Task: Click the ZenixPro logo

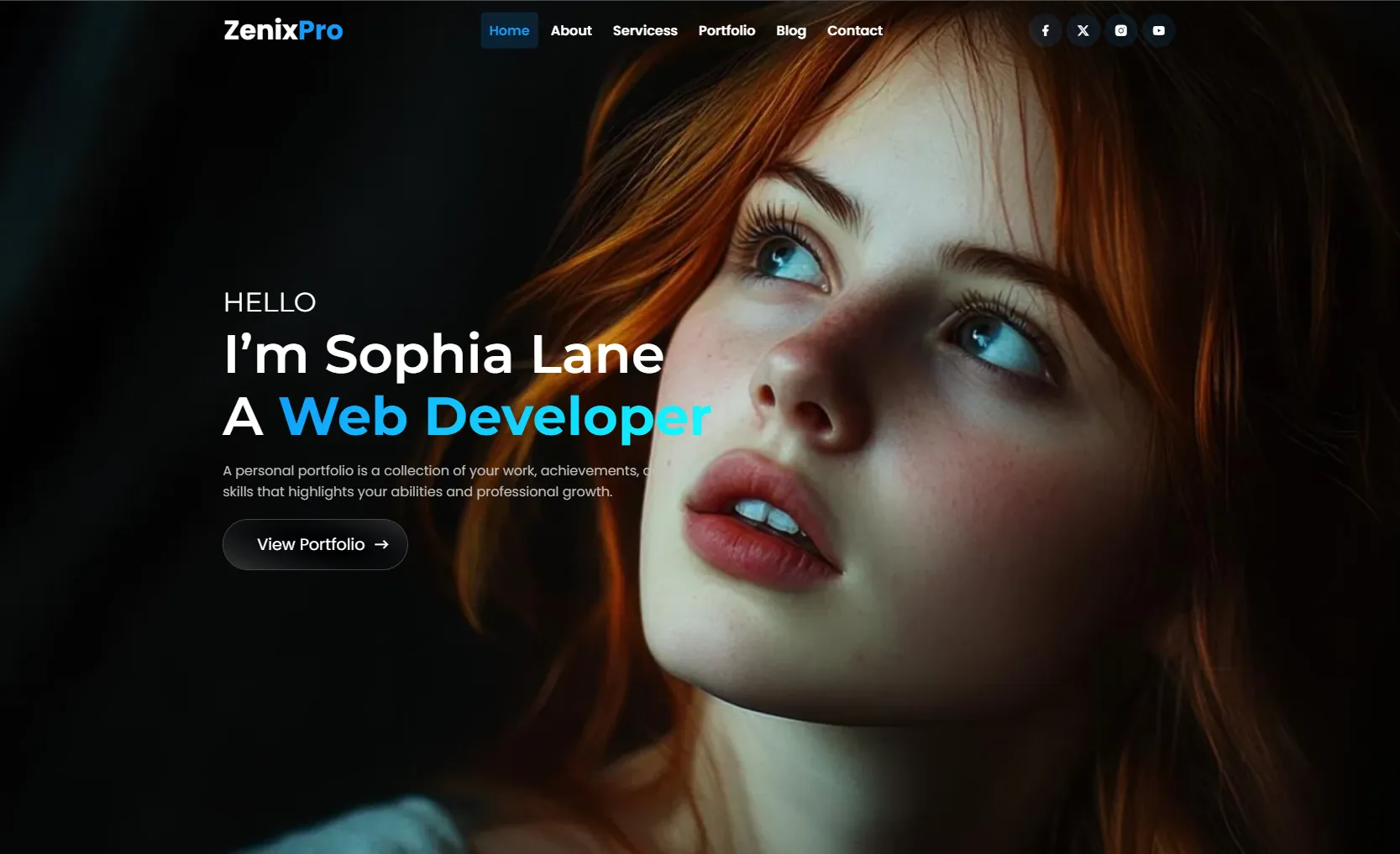Action: pos(283,30)
